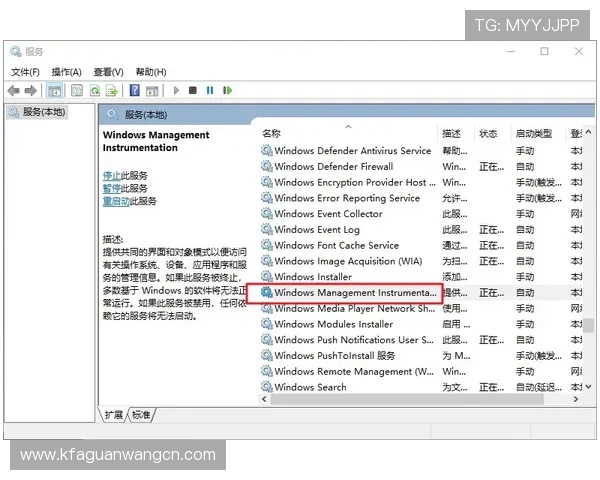Select Windows Image Acquisition (WIA) service
Screen dimensions: 600x480
coord(348,261)
